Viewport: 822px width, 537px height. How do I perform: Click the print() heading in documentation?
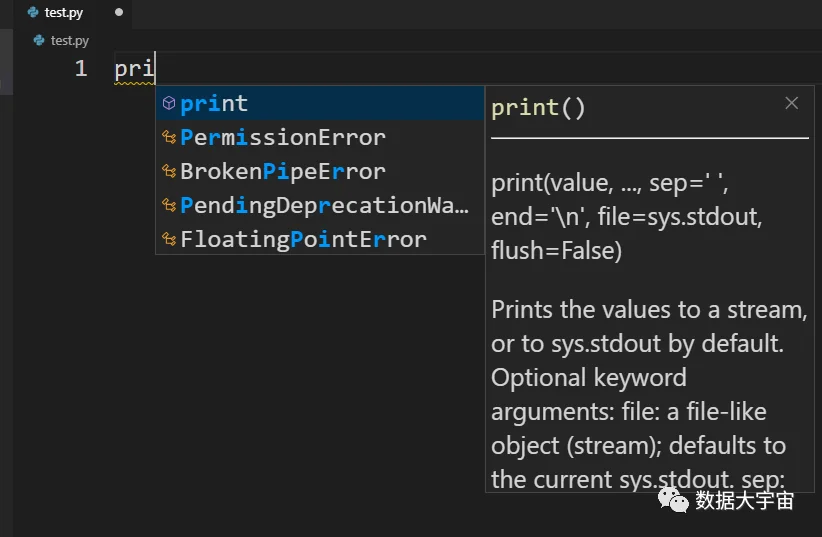coord(538,108)
